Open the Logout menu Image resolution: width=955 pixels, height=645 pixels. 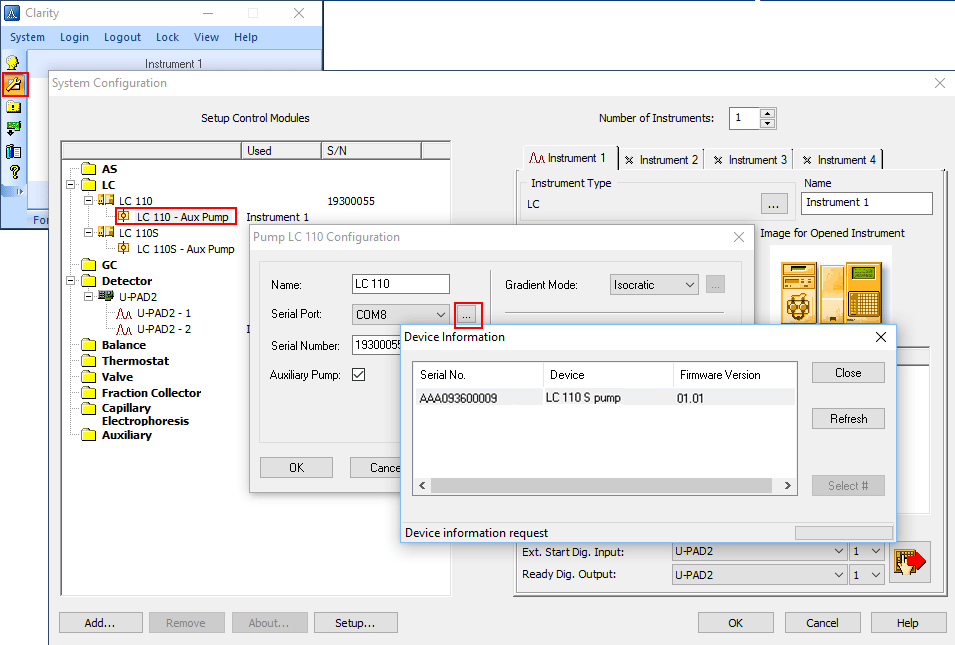[x=122, y=37]
